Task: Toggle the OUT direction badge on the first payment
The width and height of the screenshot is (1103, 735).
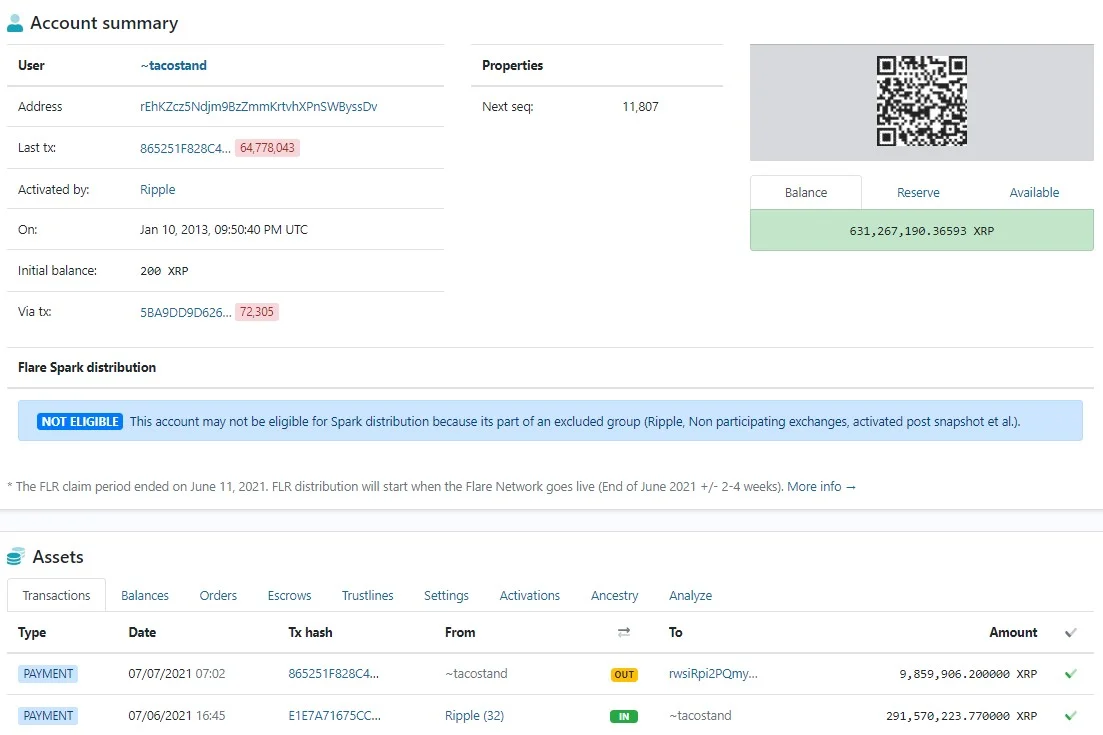Action: coord(624,674)
